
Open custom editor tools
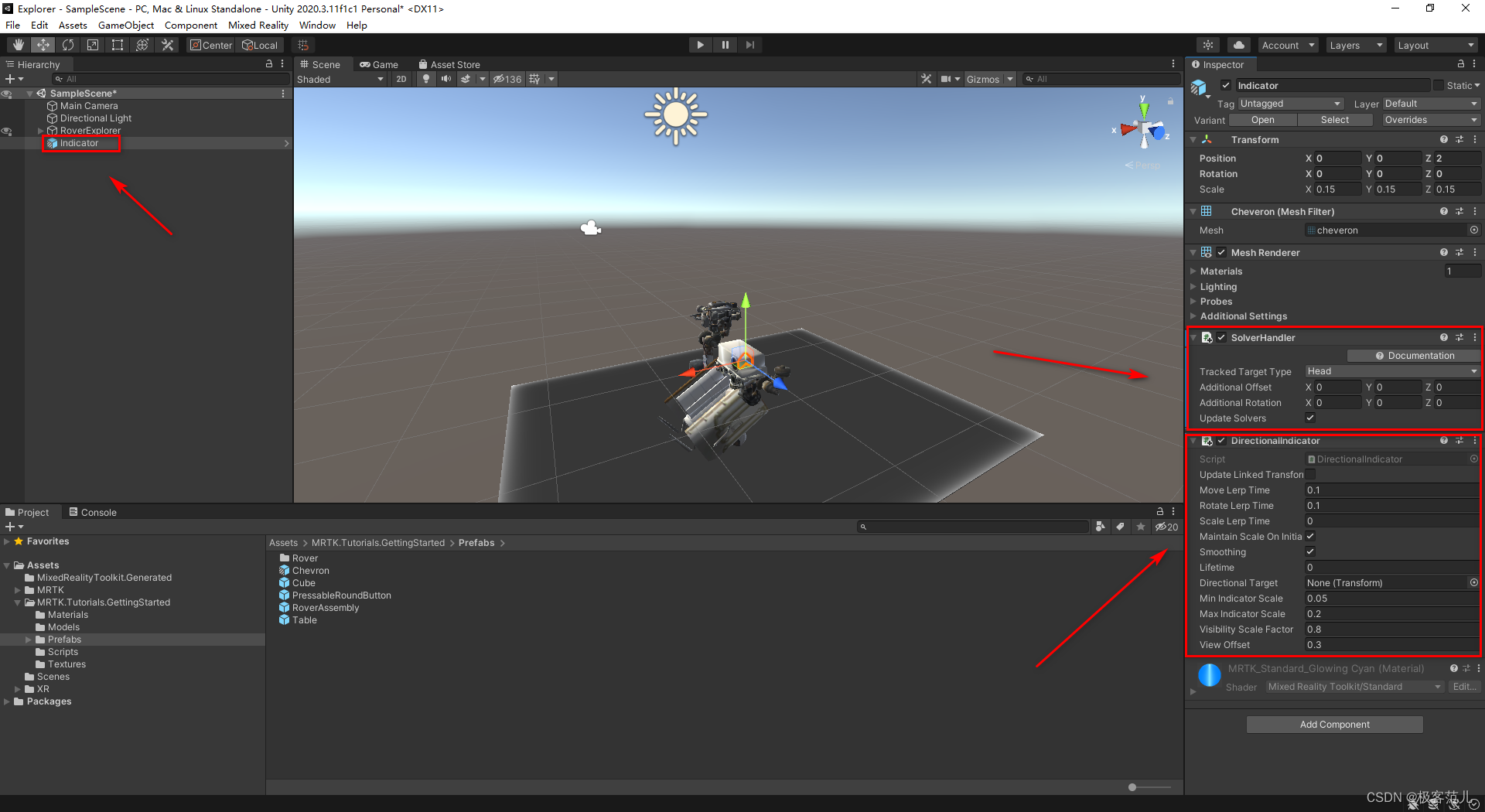tap(167, 45)
